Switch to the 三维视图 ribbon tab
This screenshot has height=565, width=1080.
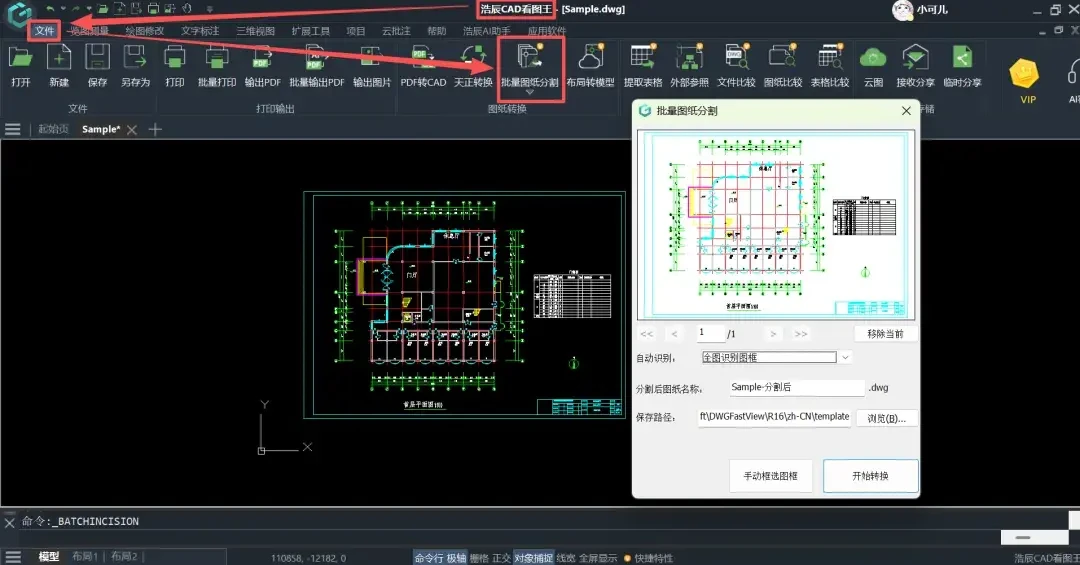point(256,31)
